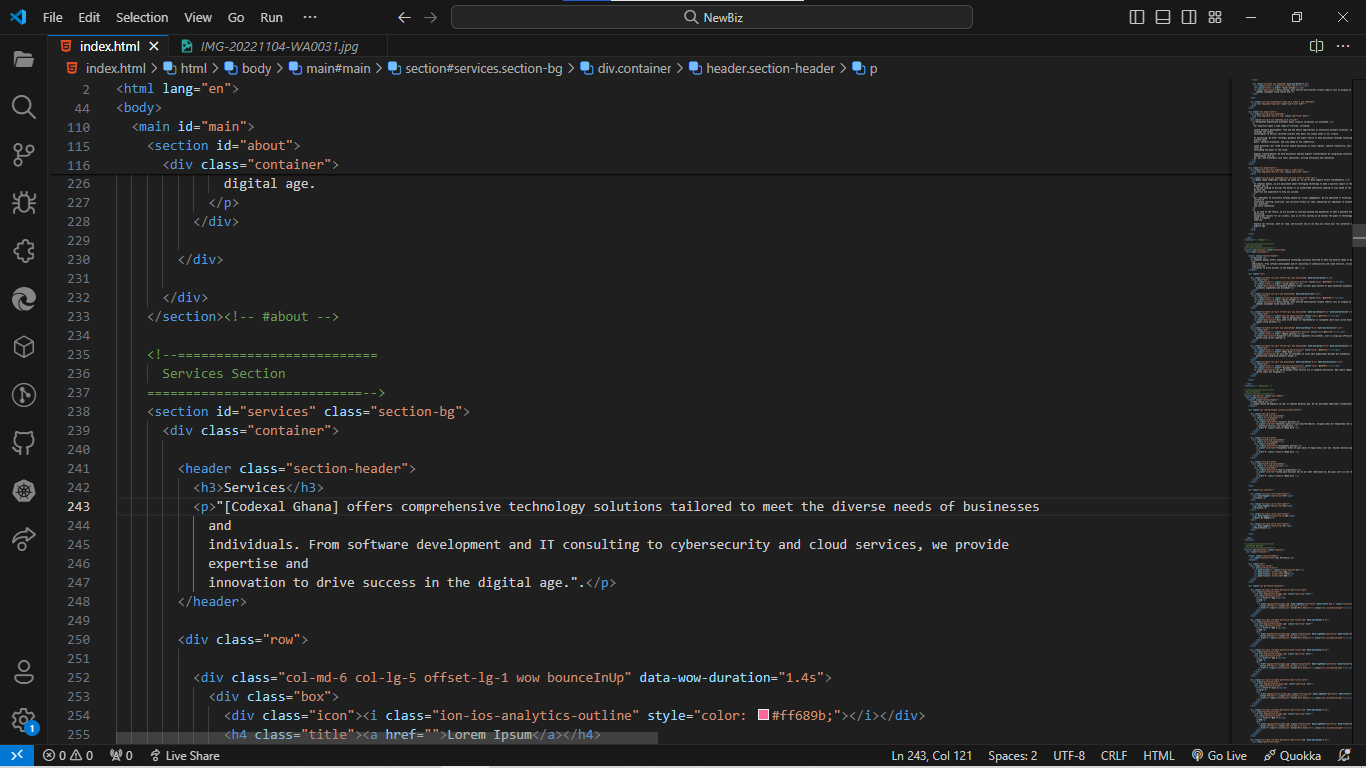Toggle the Secondary Side Bar layout button

coord(1189,17)
